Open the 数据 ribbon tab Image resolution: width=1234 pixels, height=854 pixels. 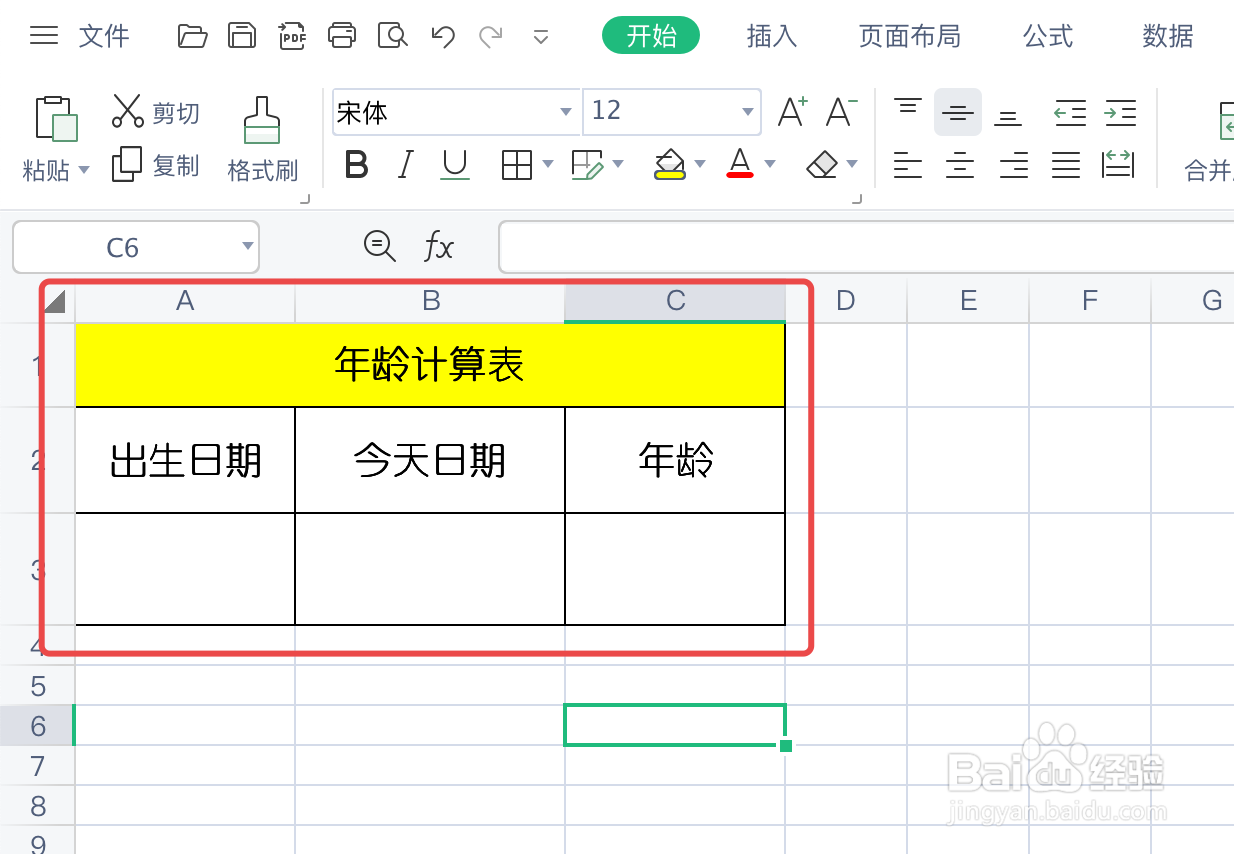[1167, 35]
